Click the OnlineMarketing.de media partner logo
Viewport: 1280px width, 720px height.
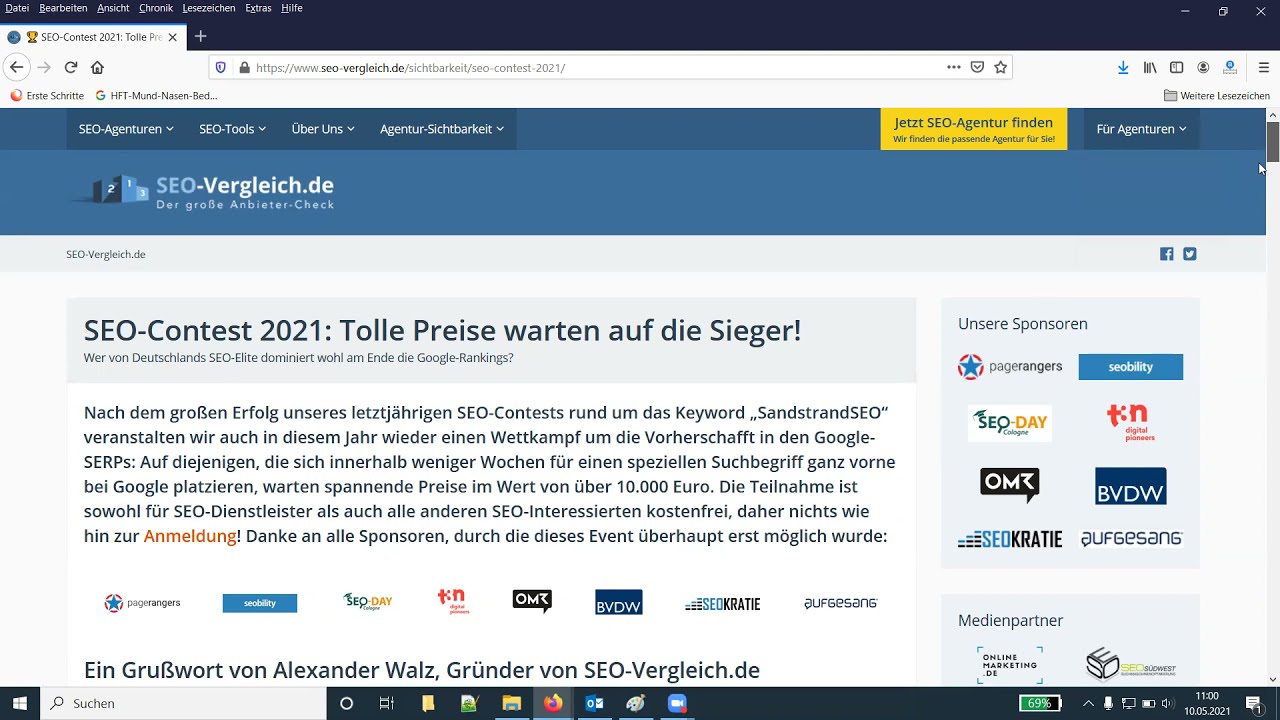(1010, 665)
